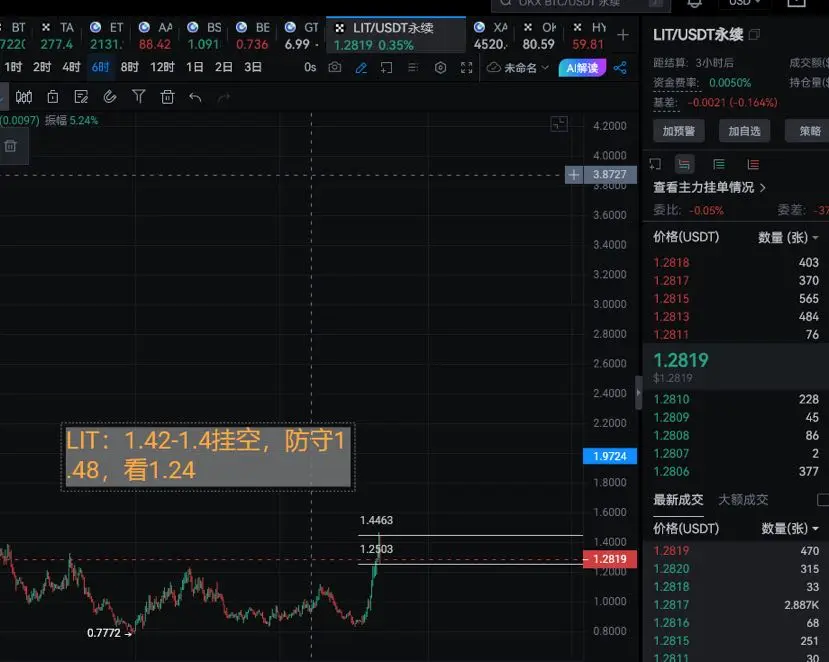
Task: Click the 8时 timeframe
Action: pyautogui.click(x=130, y=67)
